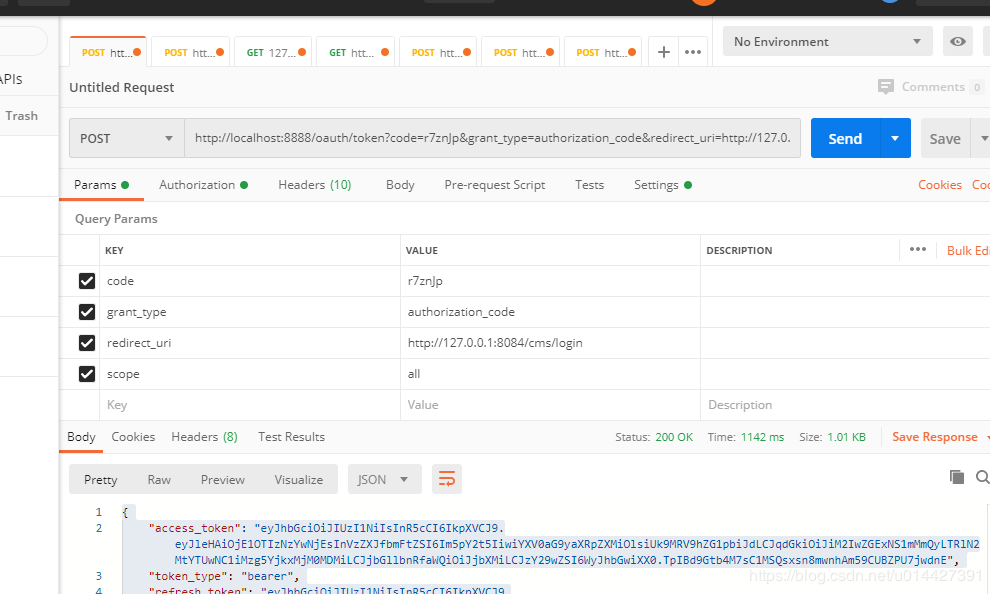Viewport: 990px width, 594px height.
Task: Open the No Environment dropdown
Action: pos(827,41)
